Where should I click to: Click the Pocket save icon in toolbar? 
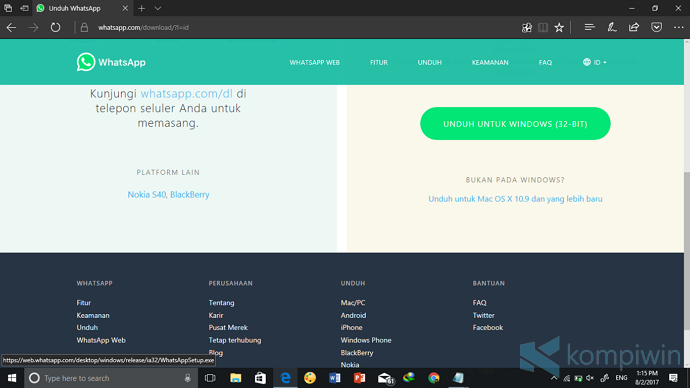(657, 27)
